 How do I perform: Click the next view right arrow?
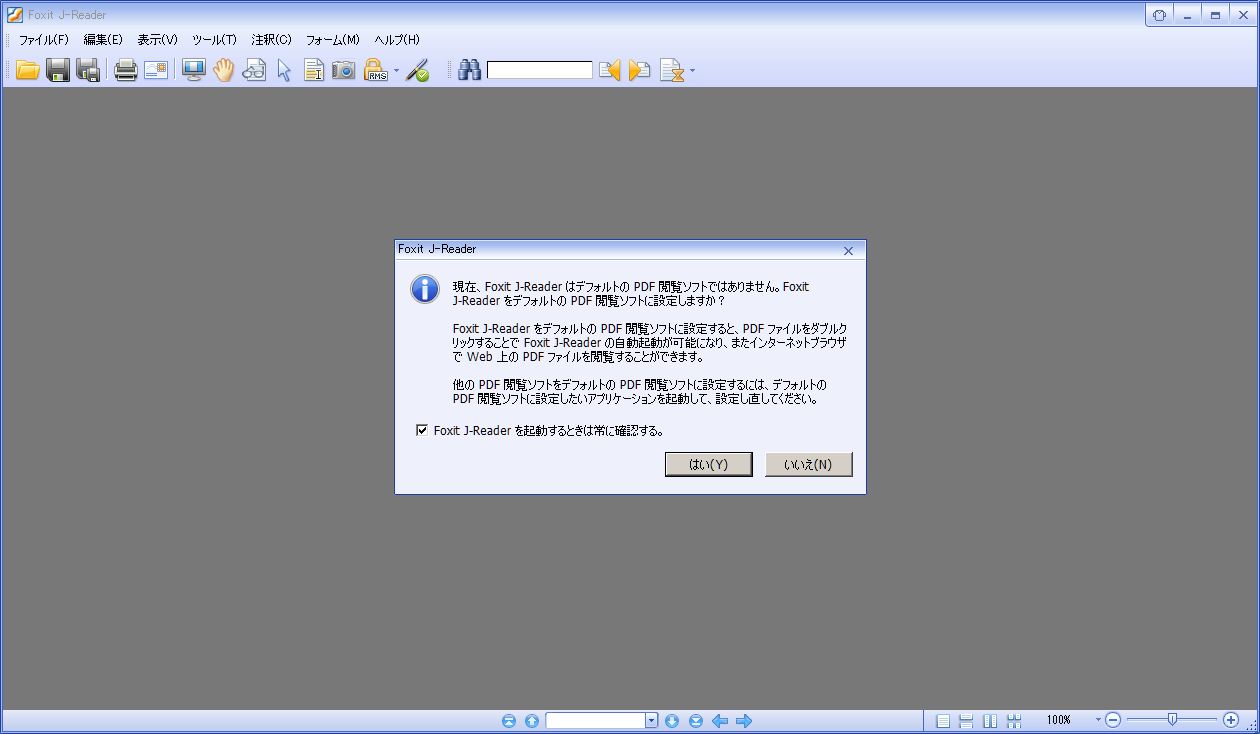pyautogui.click(x=744, y=720)
